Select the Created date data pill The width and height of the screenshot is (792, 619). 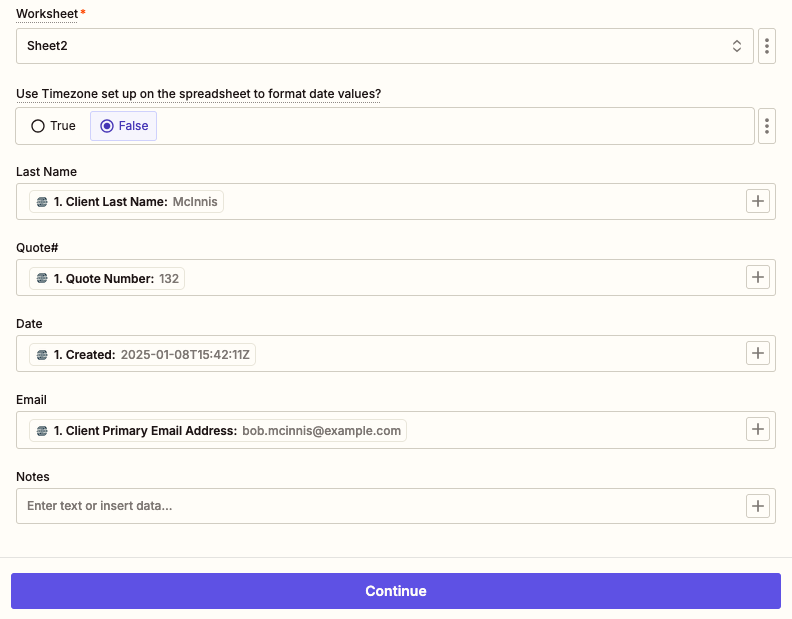coord(142,354)
